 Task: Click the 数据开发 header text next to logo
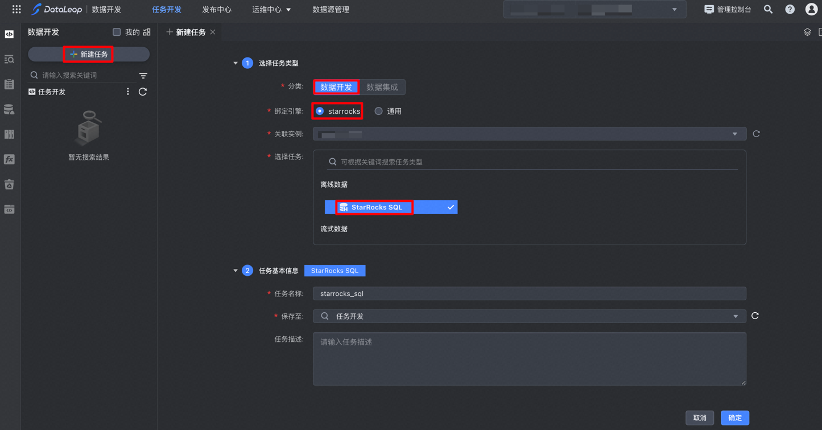106,9
